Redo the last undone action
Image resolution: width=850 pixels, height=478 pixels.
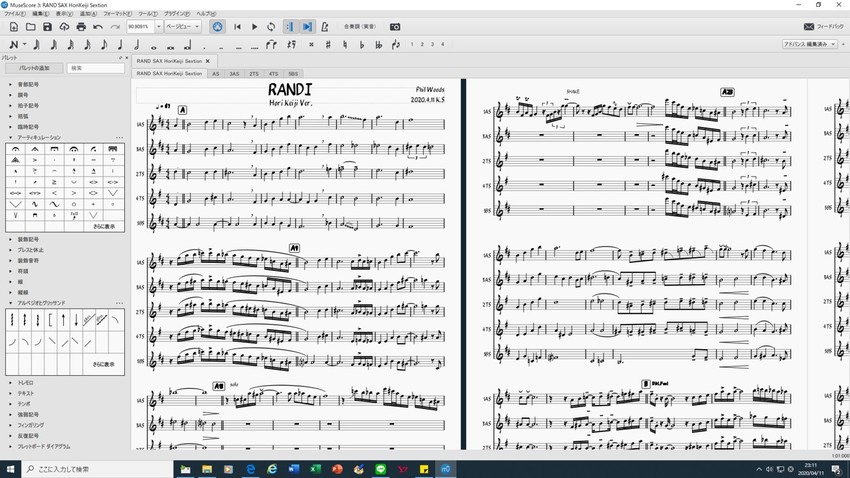pyautogui.click(x=114, y=27)
